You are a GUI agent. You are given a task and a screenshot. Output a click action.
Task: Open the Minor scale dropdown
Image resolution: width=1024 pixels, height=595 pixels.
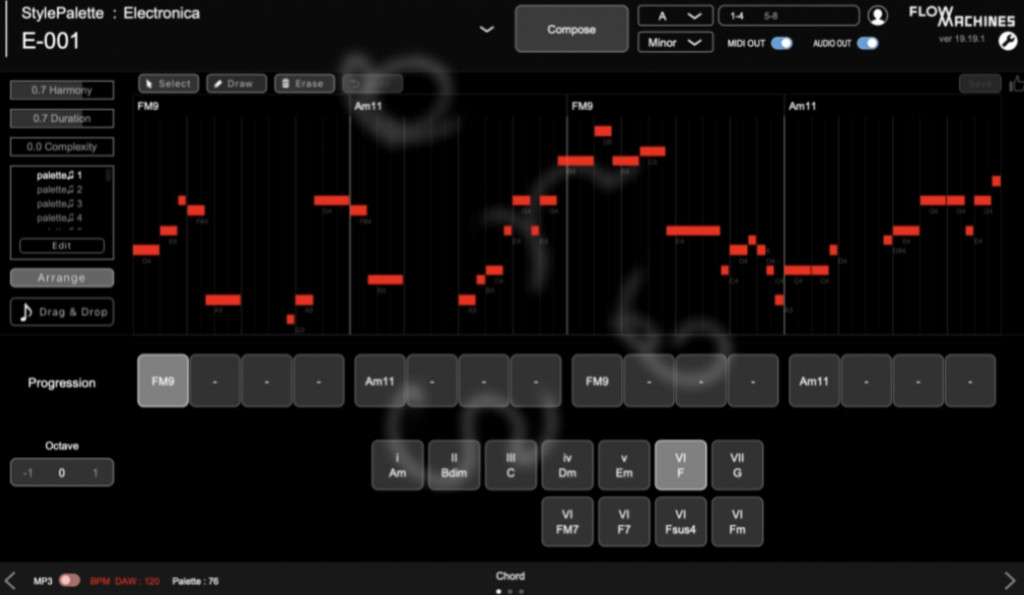pyautogui.click(x=675, y=42)
